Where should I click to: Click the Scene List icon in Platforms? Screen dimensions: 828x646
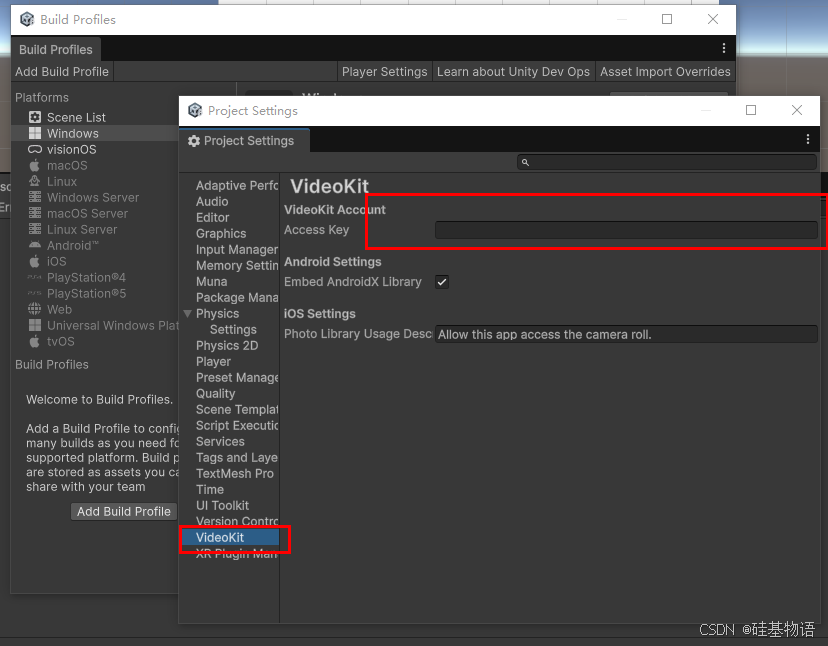click(x=35, y=117)
